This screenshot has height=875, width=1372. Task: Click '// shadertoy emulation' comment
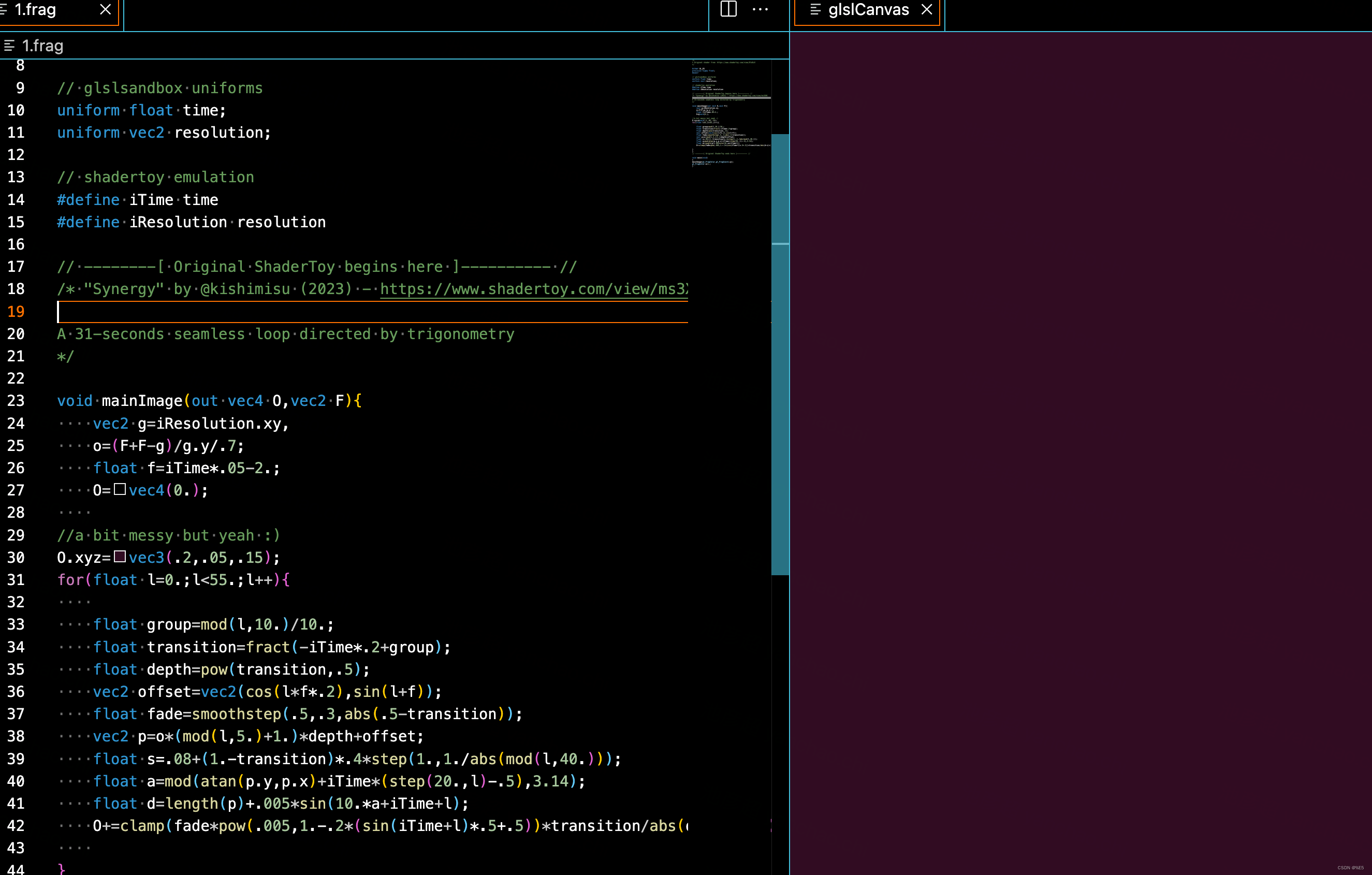click(x=155, y=177)
